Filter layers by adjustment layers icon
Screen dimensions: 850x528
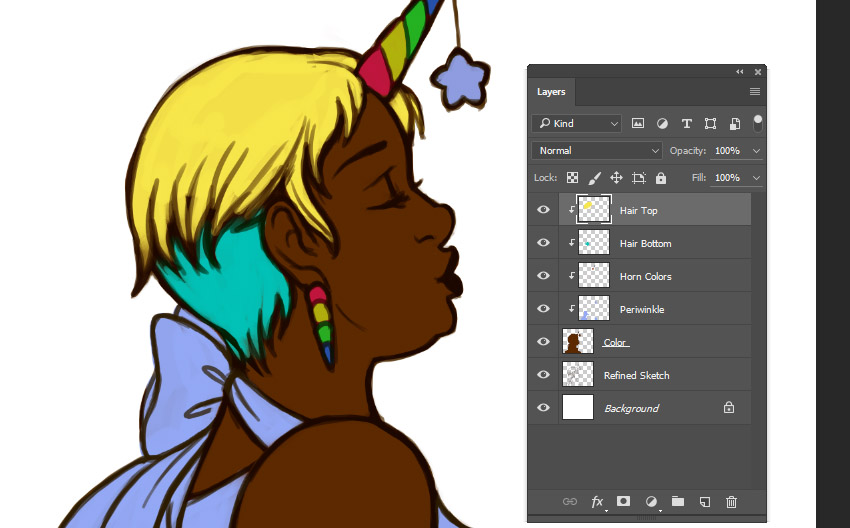point(662,124)
